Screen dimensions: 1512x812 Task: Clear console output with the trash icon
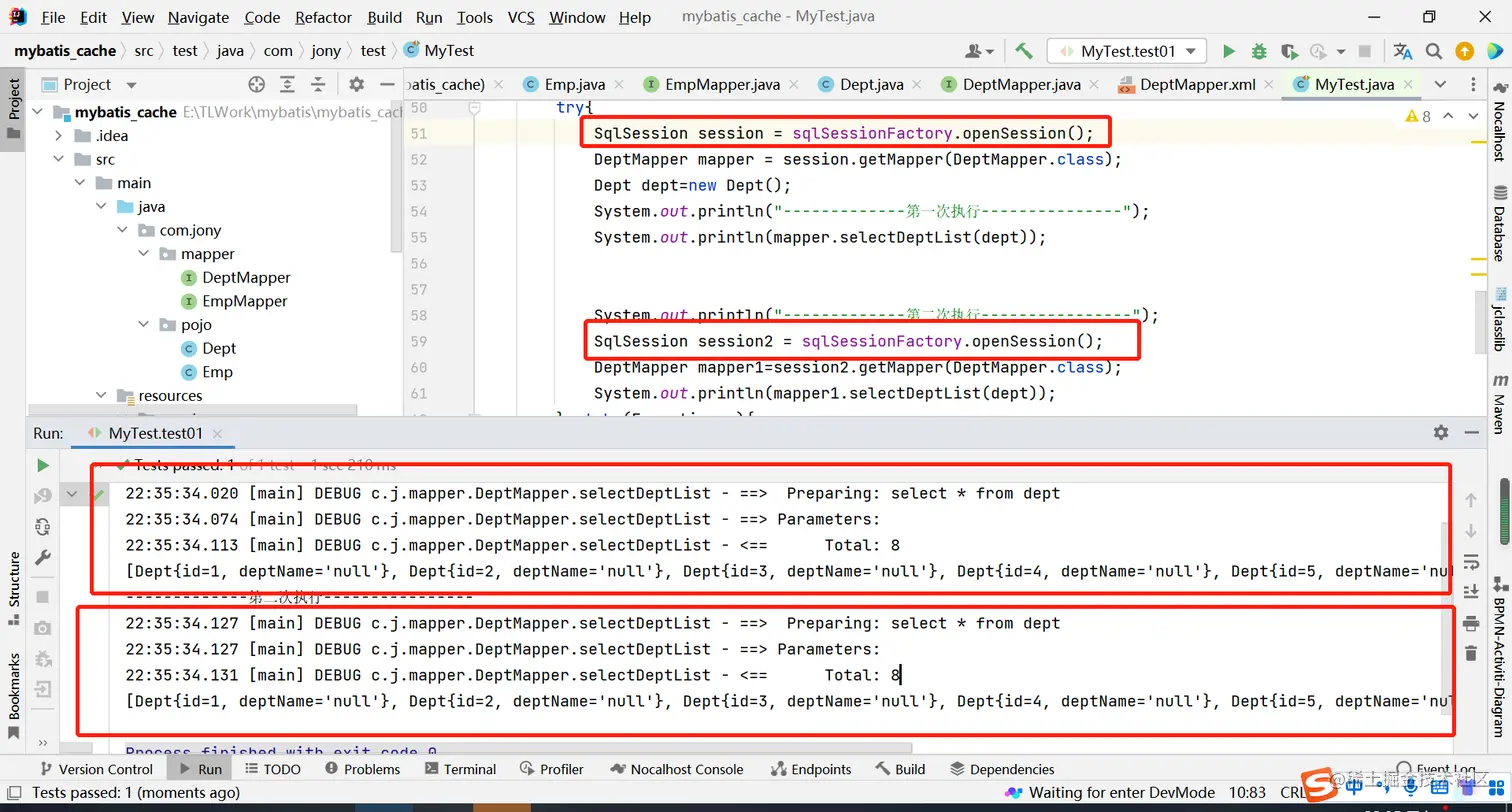point(1470,653)
